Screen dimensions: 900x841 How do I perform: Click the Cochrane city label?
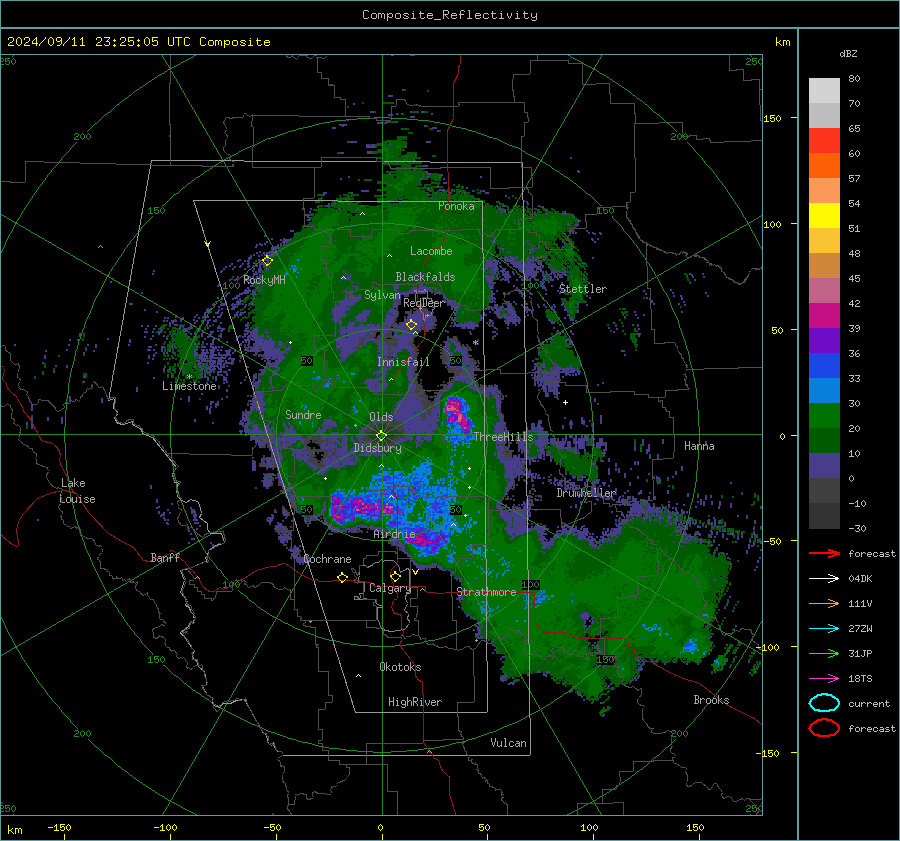click(327, 559)
